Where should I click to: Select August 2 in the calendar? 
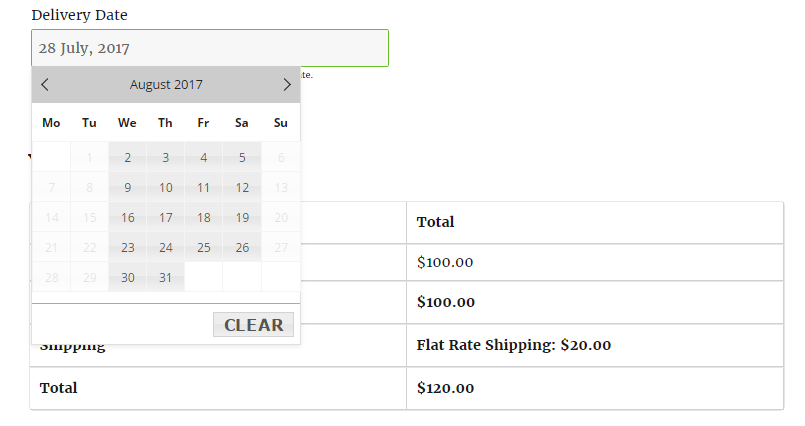coord(127,157)
